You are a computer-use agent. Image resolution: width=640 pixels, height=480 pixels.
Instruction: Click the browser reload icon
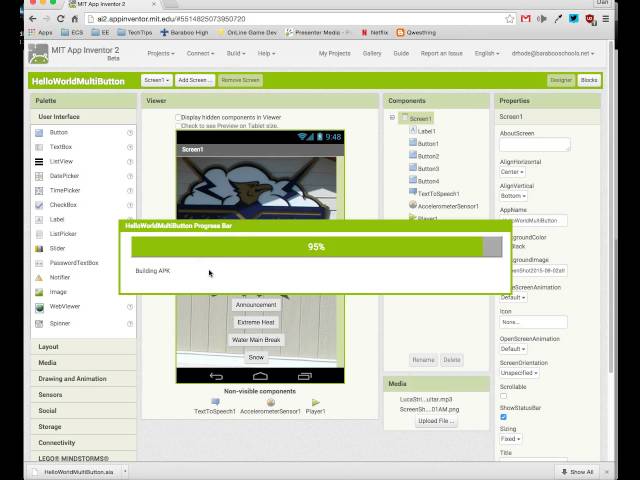point(60,19)
